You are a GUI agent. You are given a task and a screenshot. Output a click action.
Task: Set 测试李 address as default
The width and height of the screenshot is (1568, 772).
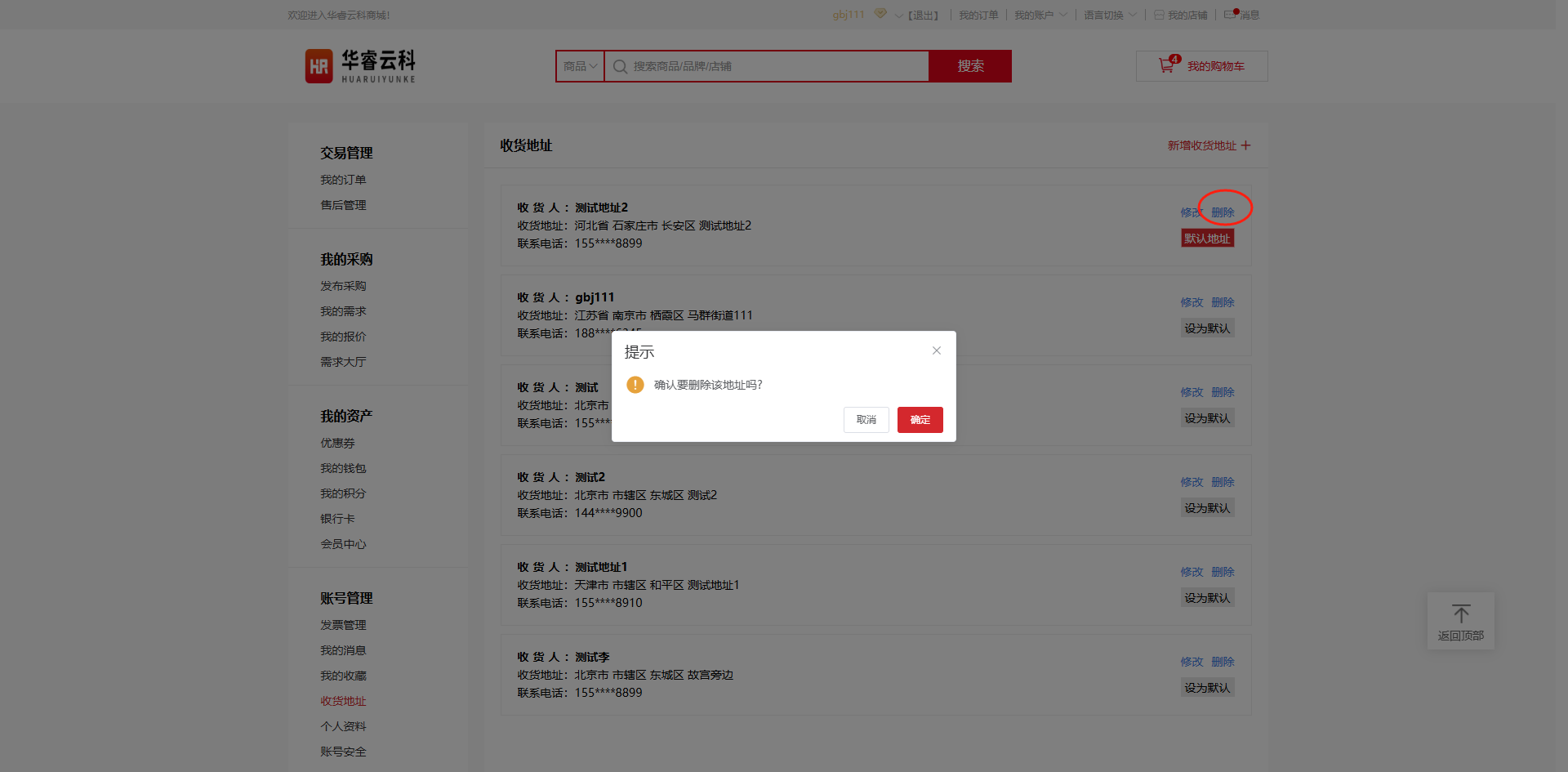click(x=1207, y=688)
